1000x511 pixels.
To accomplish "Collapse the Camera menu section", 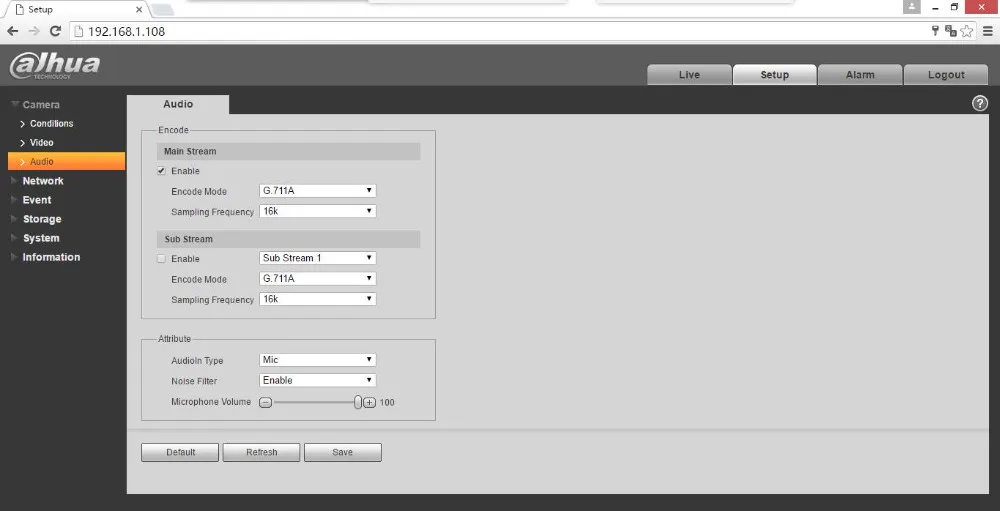I will click(x=40, y=105).
